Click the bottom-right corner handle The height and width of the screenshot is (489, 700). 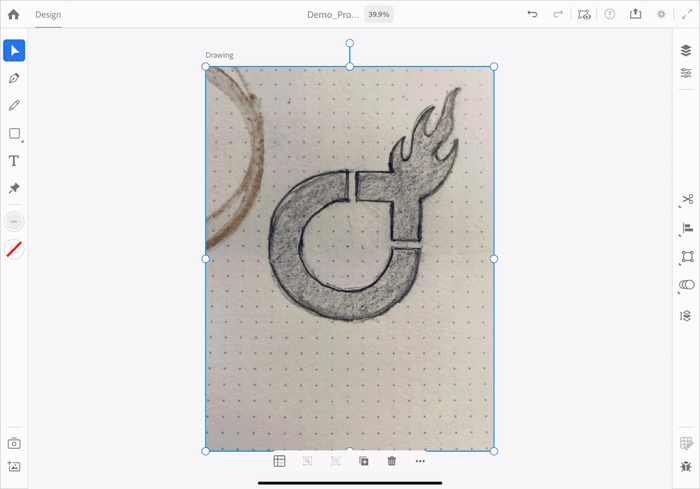click(x=494, y=451)
